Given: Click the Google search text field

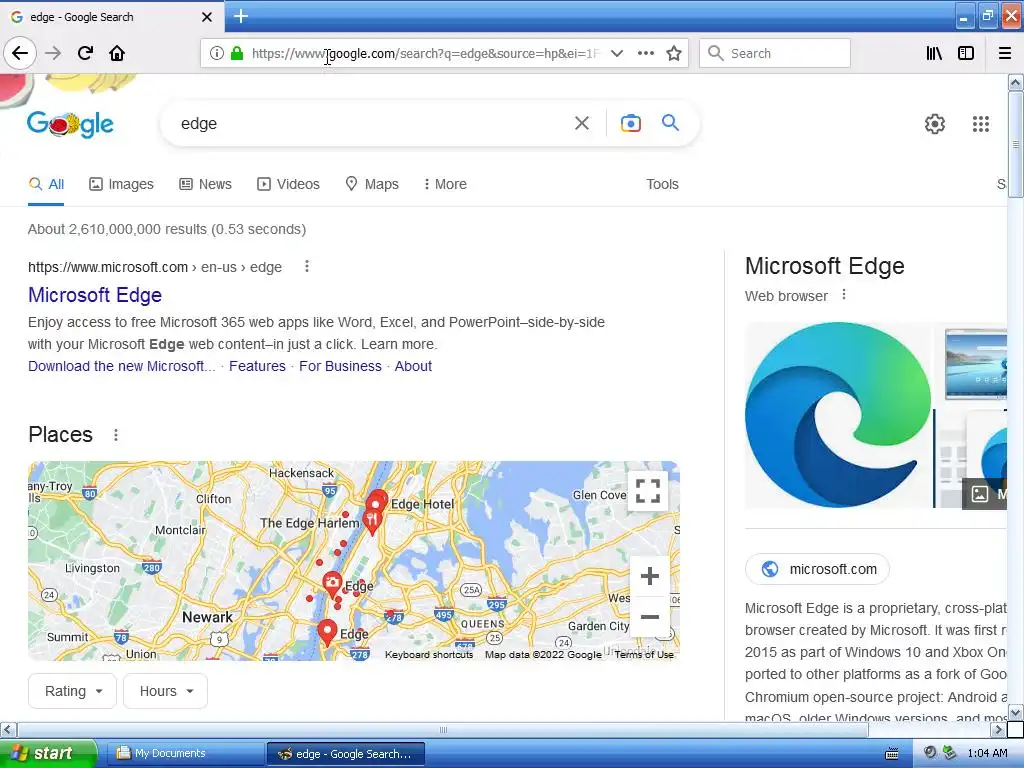Looking at the screenshot, I should click(x=372, y=123).
